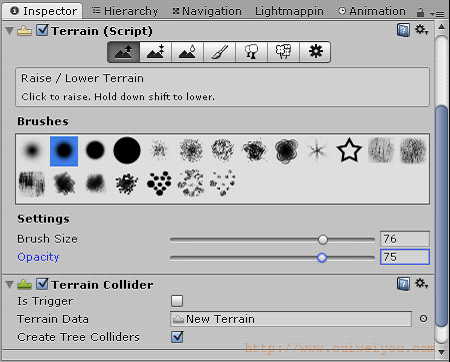
Task: Click the Opacity value field
Action: tap(405, 257)
